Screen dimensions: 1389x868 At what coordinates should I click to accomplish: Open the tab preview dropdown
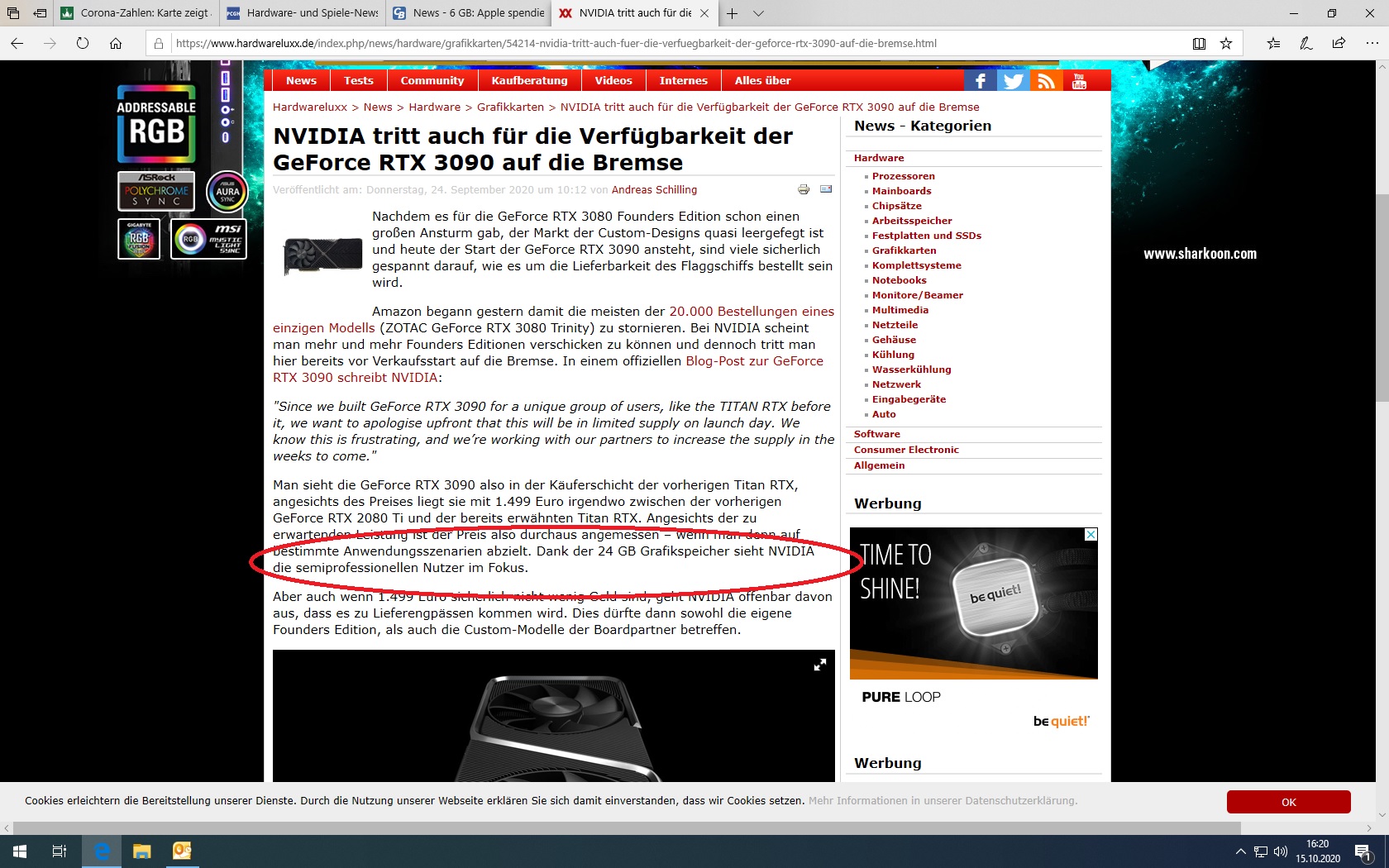[758, 13]
